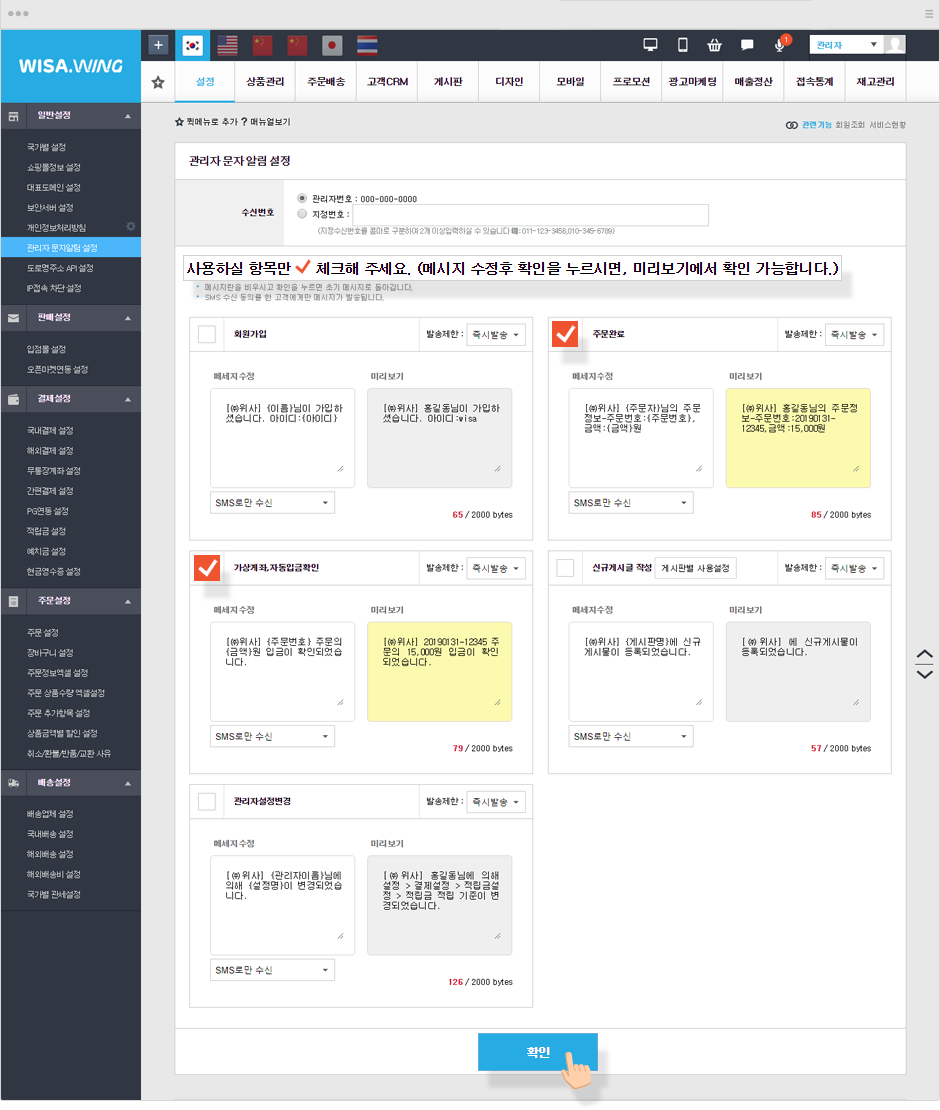Collapse the 결제설정 sidebar section arrow

(128, 399)
